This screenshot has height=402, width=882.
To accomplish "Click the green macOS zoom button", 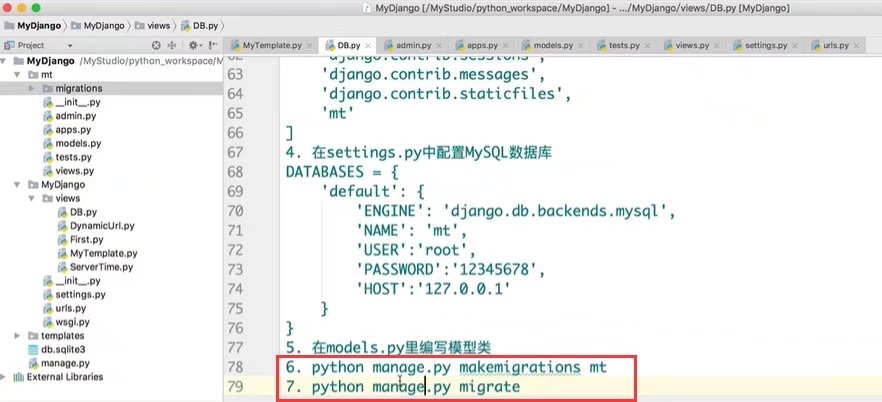I will tap(35, 8).
